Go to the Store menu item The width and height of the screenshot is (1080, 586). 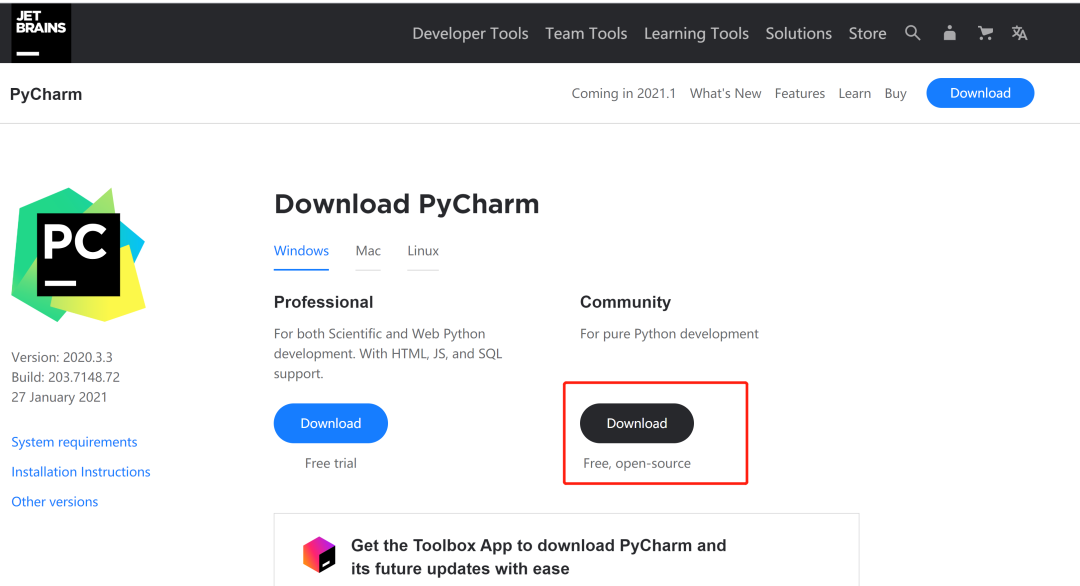point(867,33)
